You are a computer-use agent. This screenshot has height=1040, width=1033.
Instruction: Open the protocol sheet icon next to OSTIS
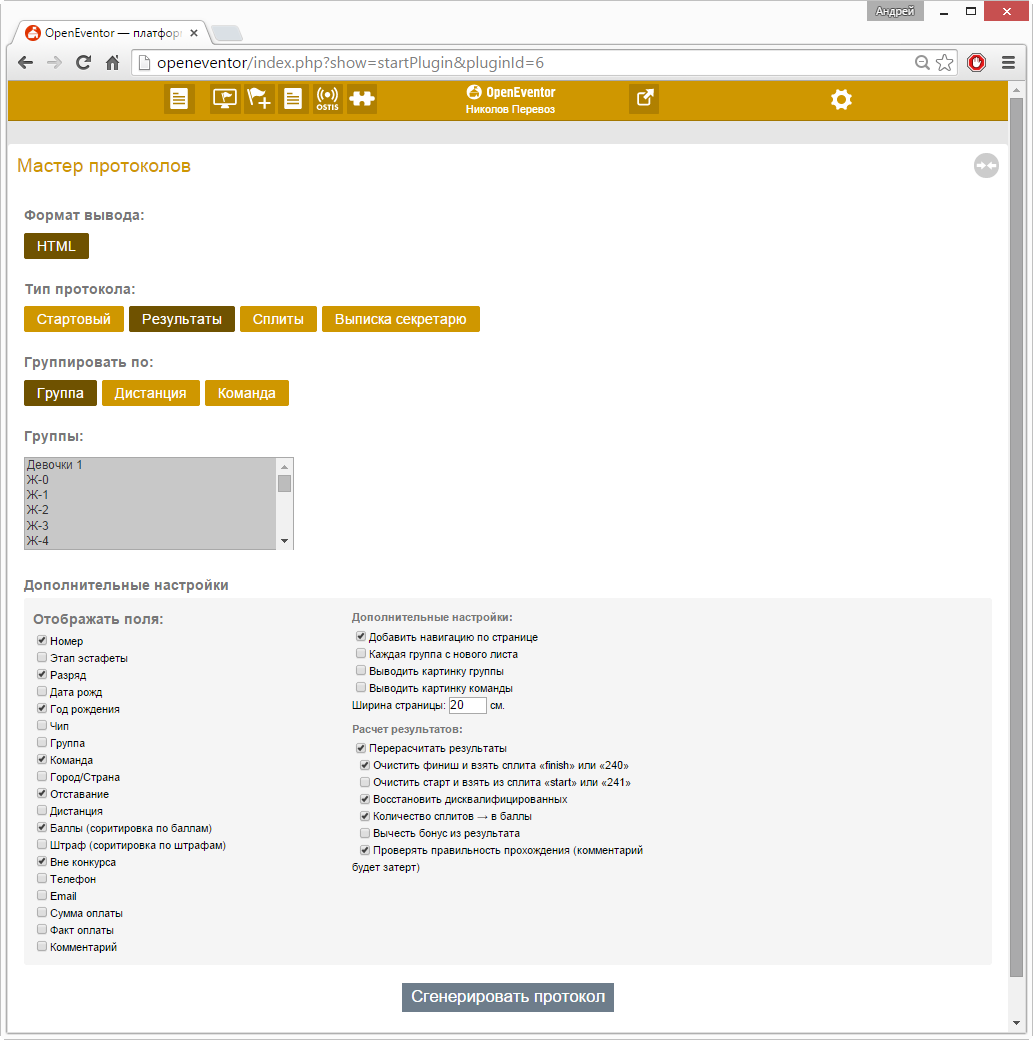tap(293, 99)
